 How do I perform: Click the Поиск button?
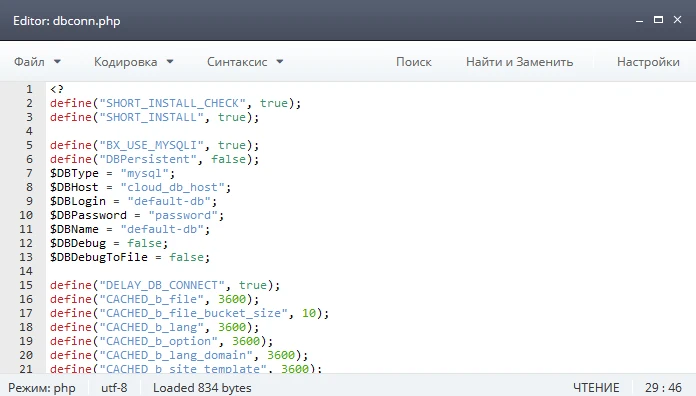[414, 62]
